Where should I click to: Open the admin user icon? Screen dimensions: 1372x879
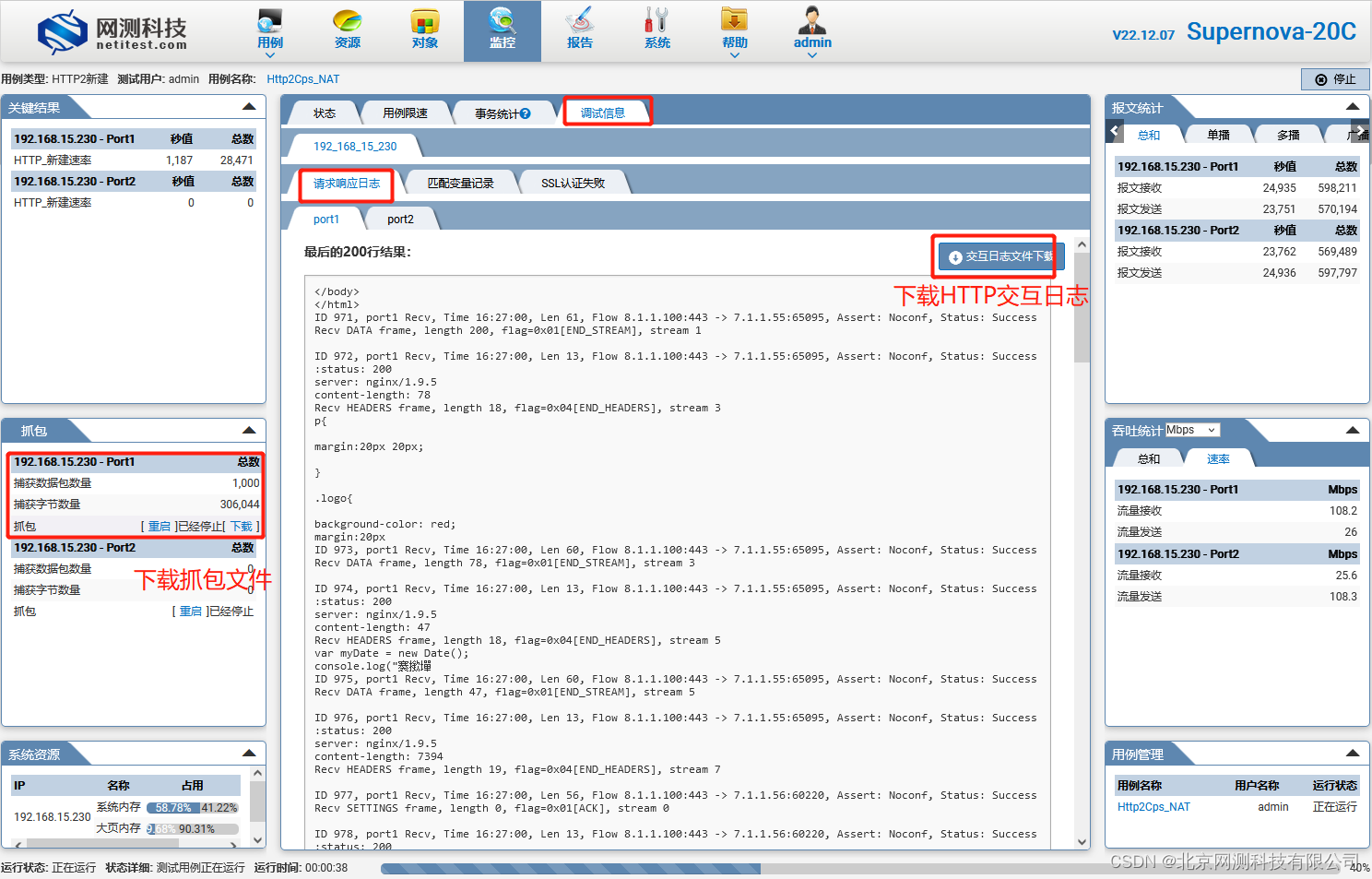812,30
